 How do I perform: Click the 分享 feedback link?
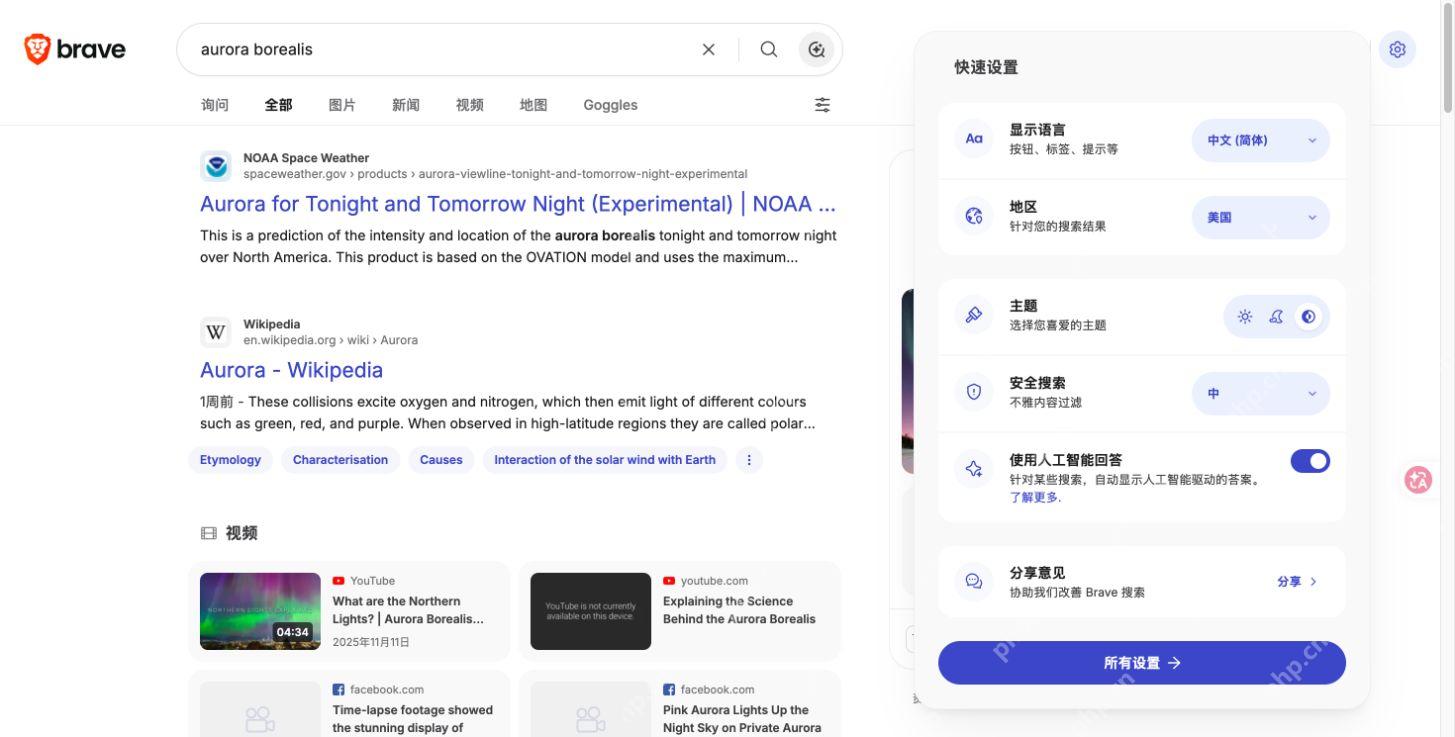pyautogui.click(x=1297, y=581)
